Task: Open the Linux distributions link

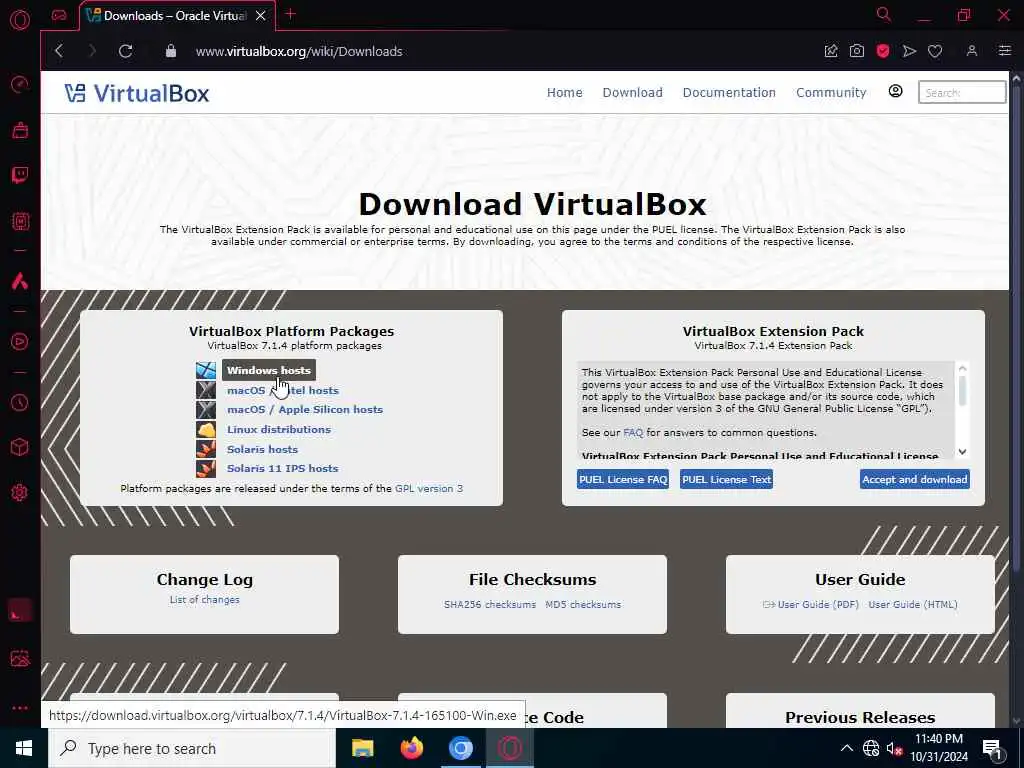Action: tap(279, 429)
